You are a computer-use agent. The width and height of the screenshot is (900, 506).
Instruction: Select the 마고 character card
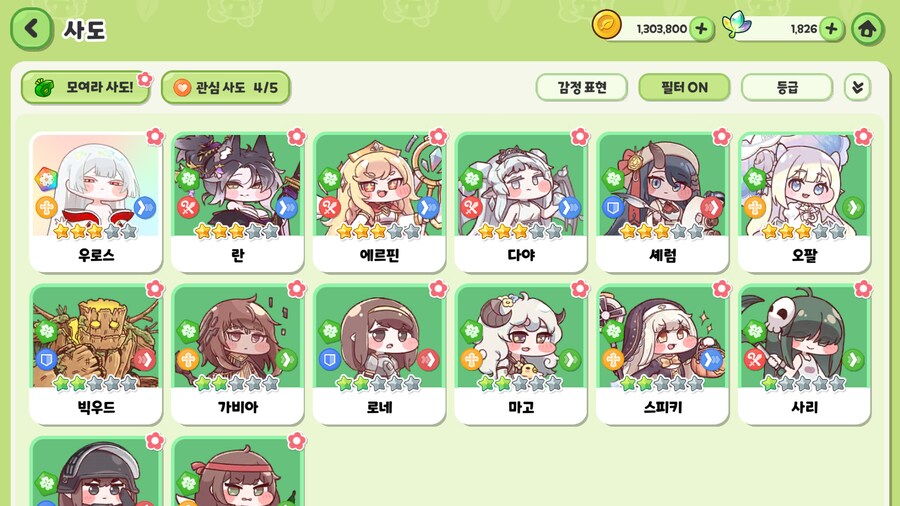point(521,355)
